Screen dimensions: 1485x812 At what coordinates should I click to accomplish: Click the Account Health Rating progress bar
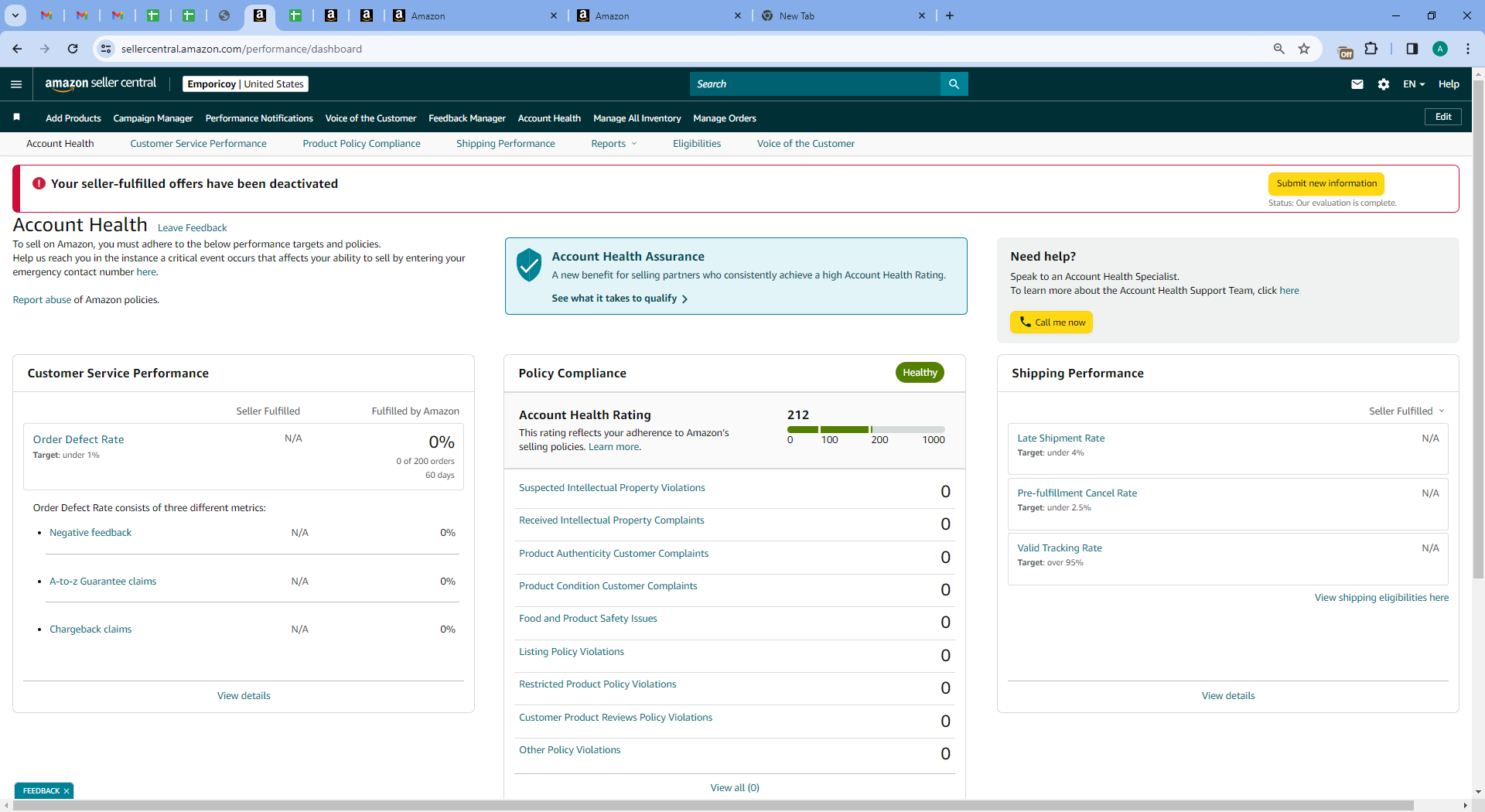click(x=865, y=429)
